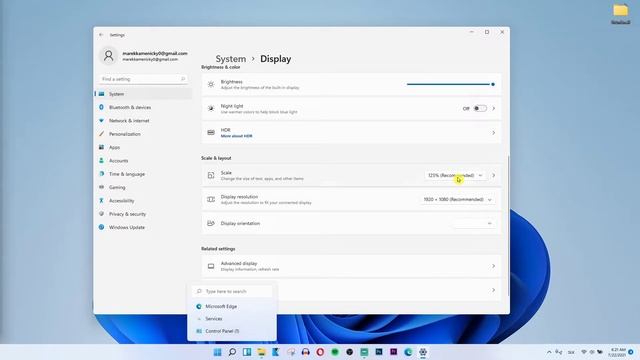Open the HDR settings chevron
This screenshot has height=360, width=640.
click(x=493, y=133)
